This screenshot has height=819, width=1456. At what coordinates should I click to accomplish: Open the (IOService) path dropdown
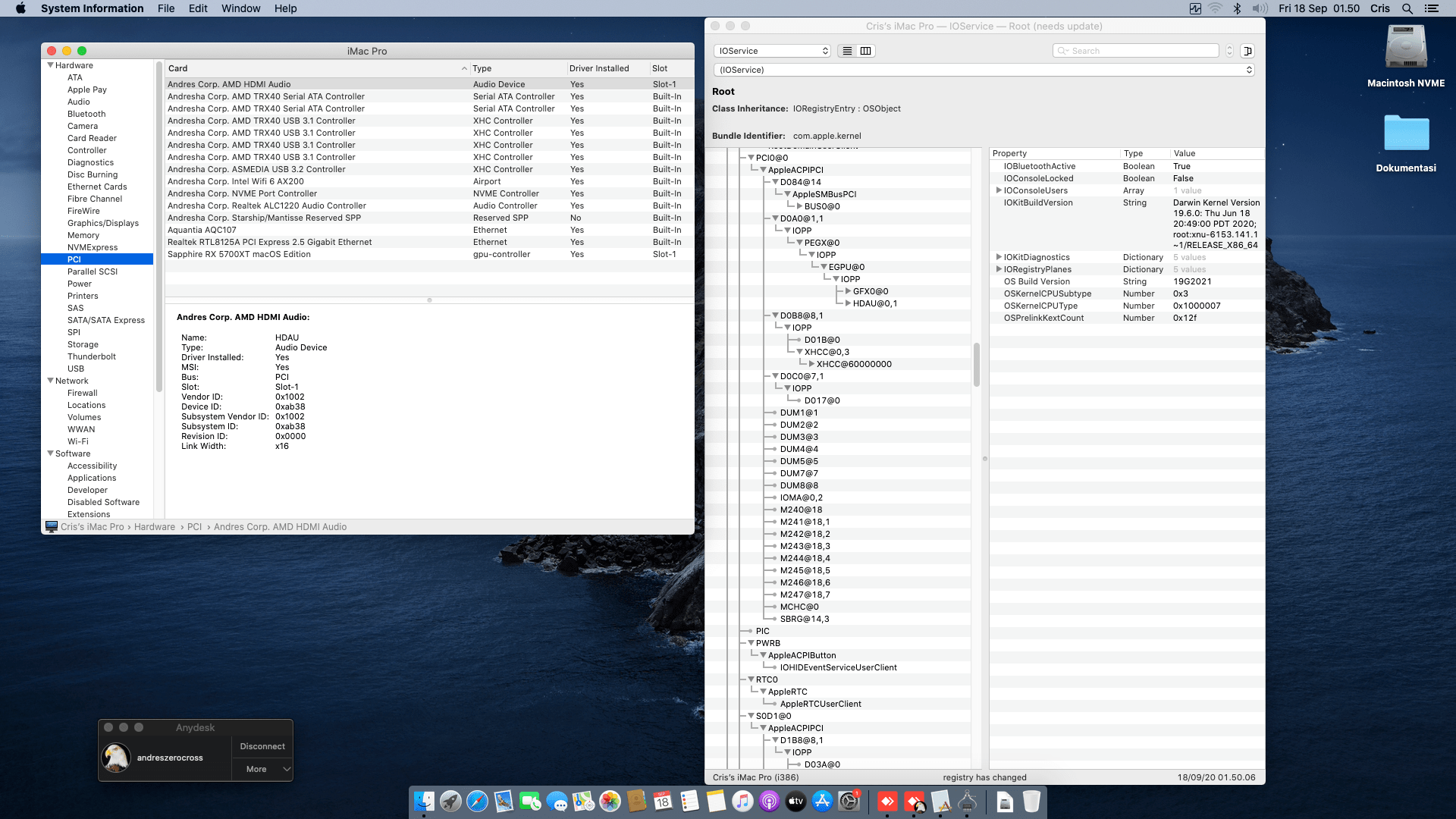point(984,70)
